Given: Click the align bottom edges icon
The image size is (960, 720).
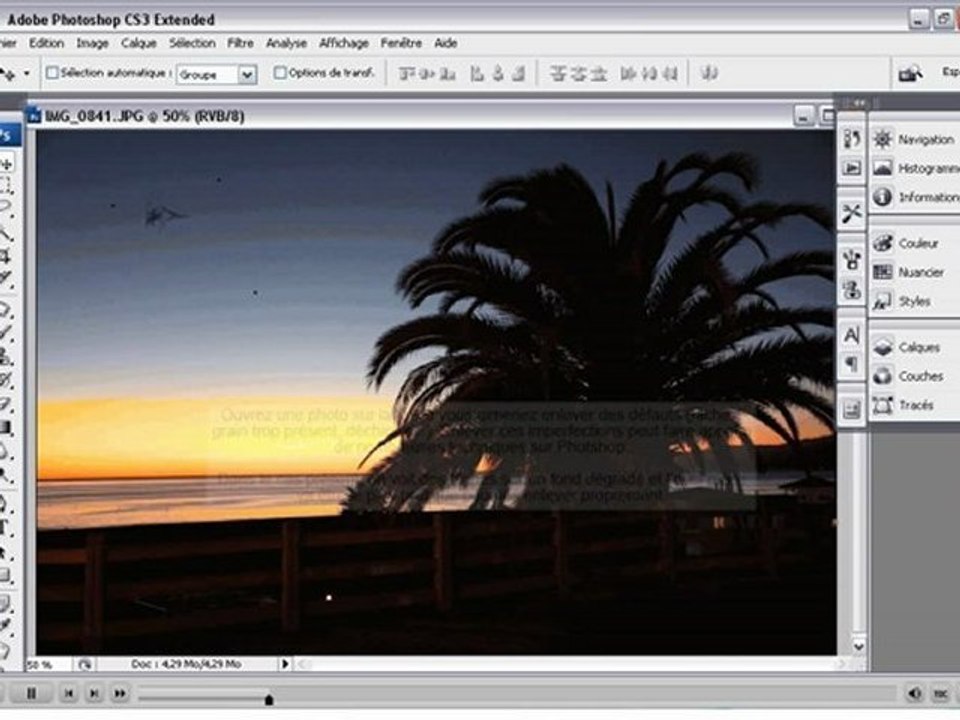Looking at the screenshot, I should pos(448,74).
